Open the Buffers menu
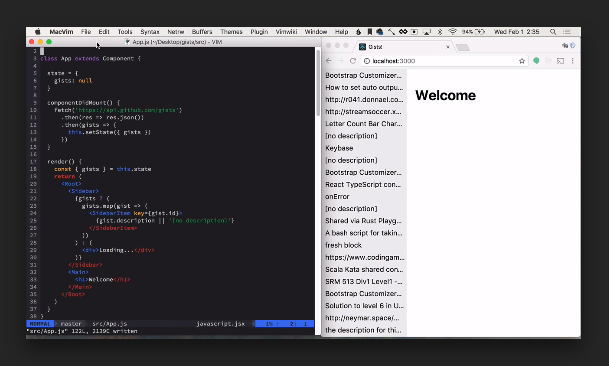Screen dimensions: 609x366 point(202,32)
